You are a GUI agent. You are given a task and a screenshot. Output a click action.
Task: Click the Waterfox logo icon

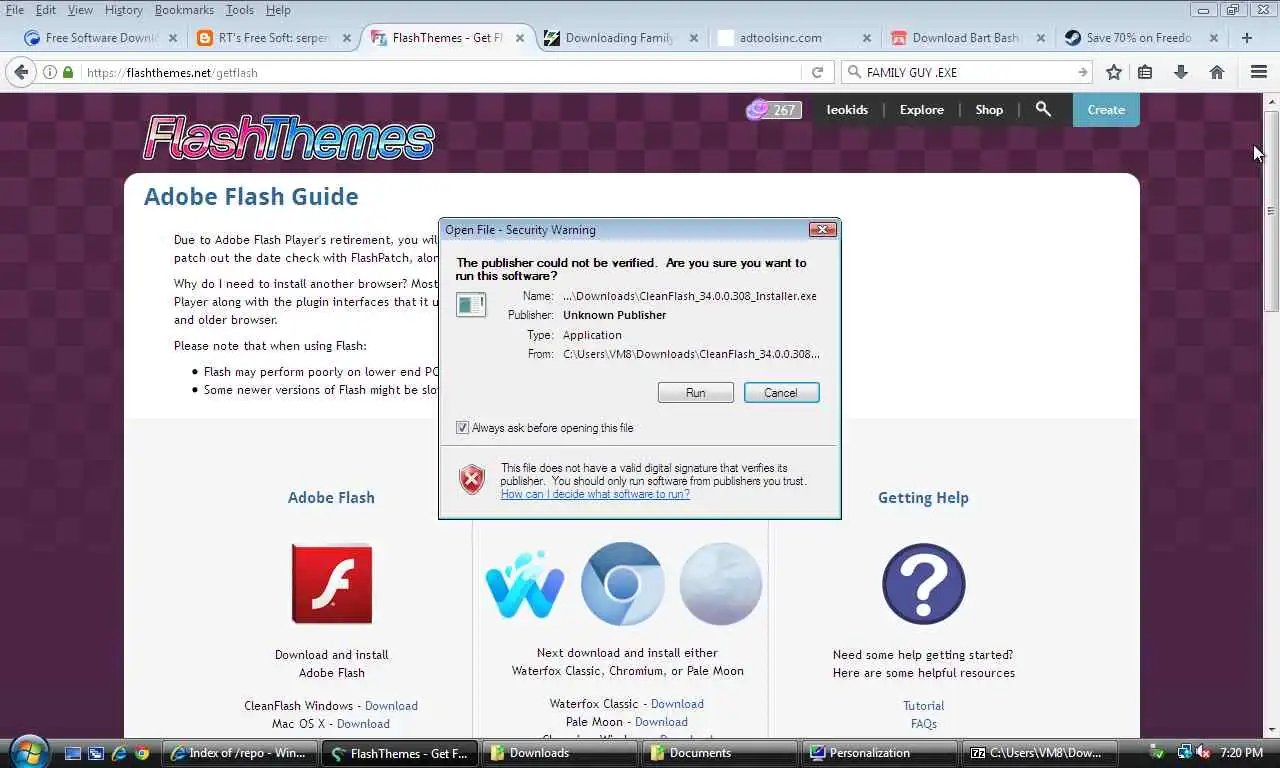tap(524, 584)
